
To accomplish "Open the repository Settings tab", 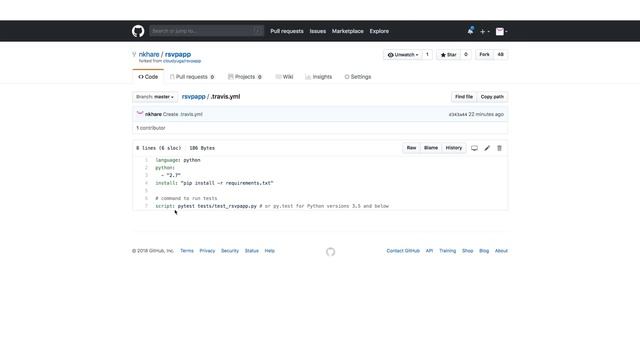I will tap(358, 77).
